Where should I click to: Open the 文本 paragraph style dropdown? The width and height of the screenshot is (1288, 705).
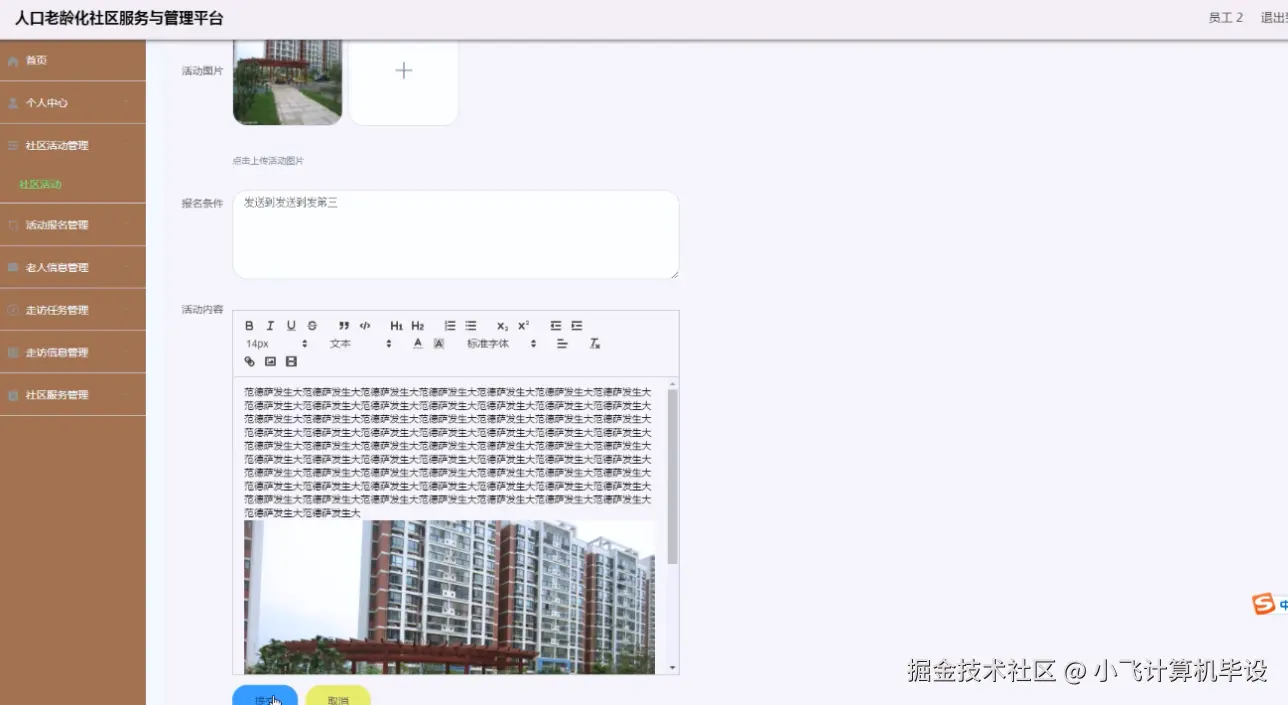pos(340,344)
